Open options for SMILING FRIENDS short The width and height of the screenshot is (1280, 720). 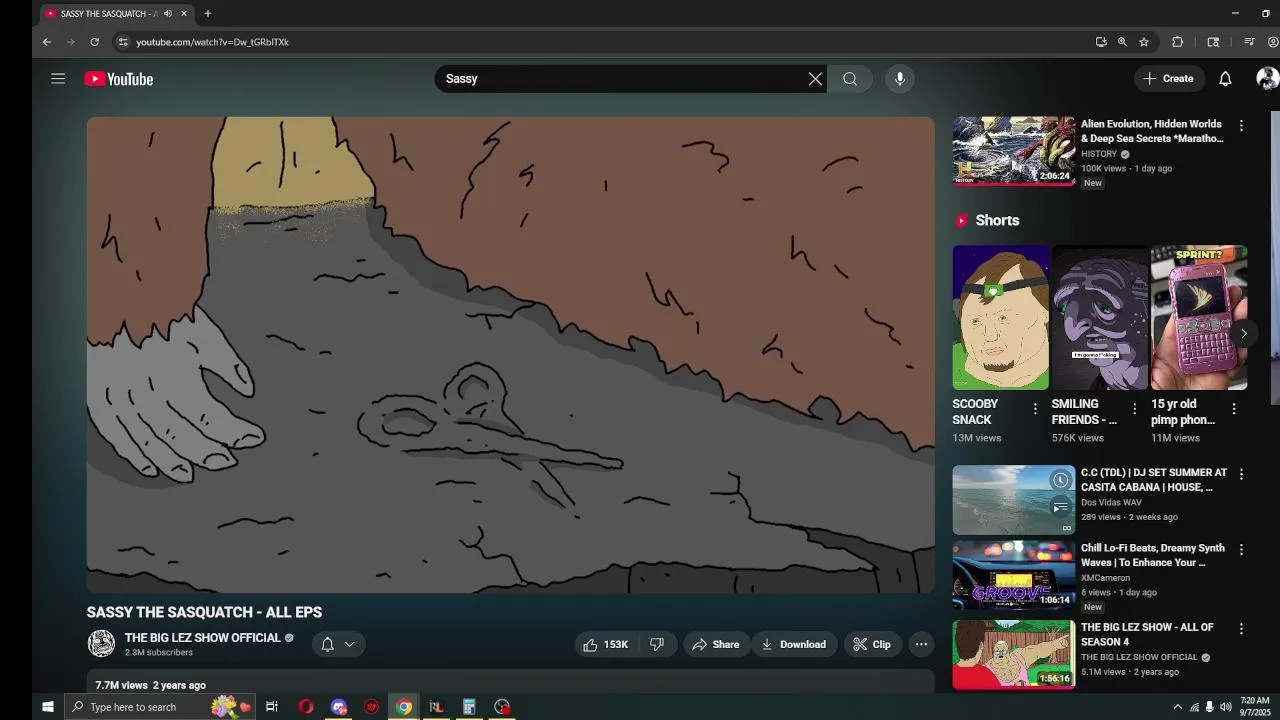pos(1134,409)
